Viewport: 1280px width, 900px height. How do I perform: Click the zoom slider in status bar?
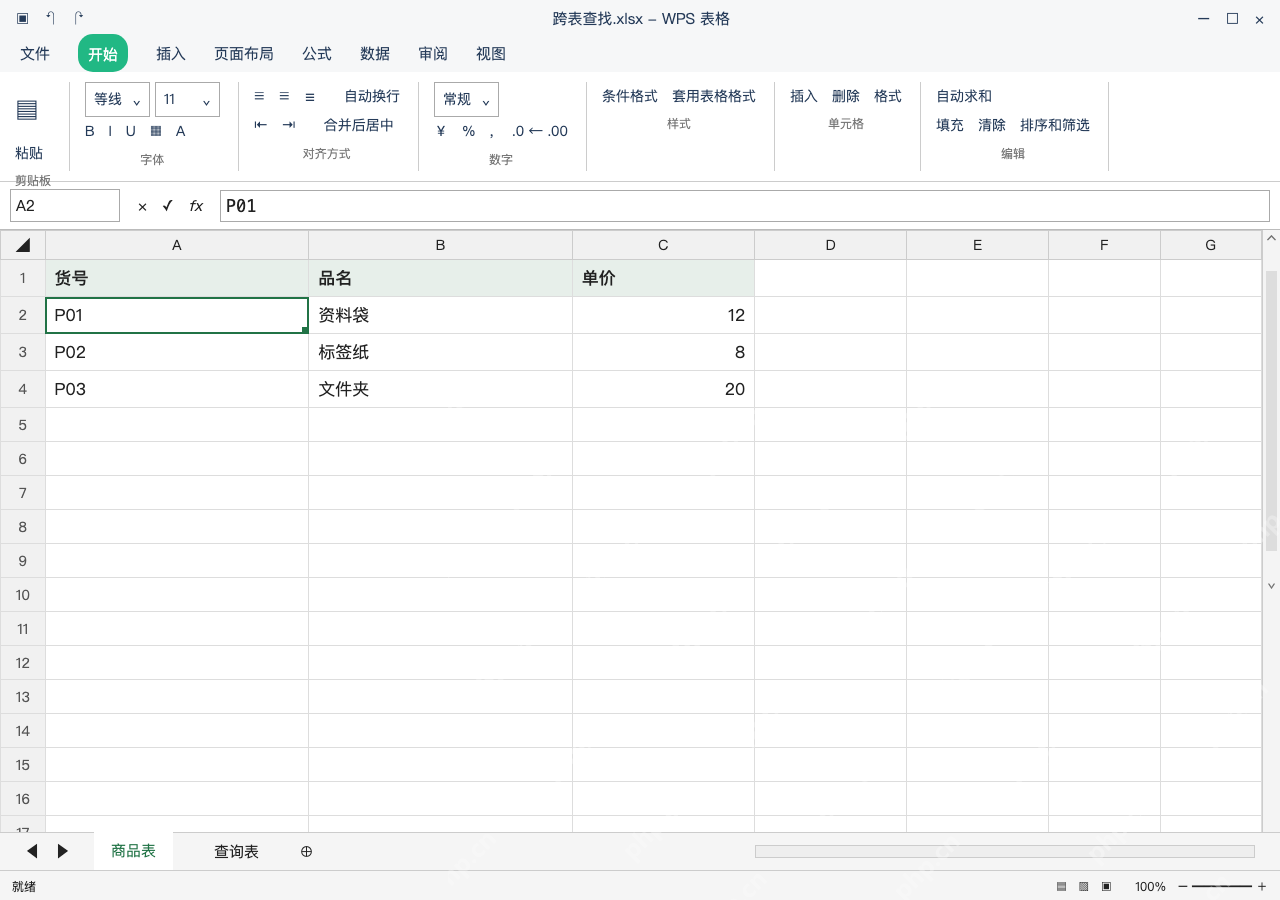(1222, 886)
